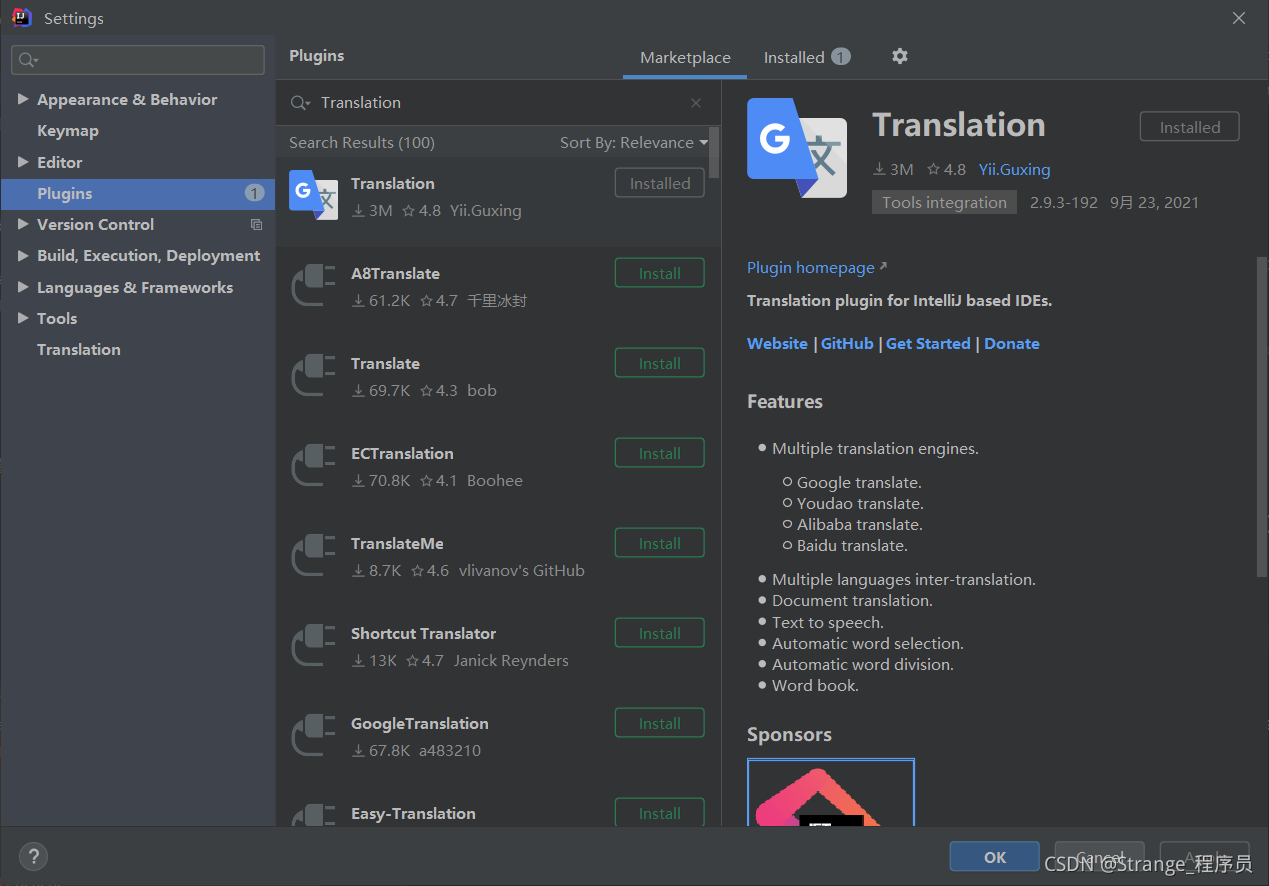This screenshot has height=886, width=1269.
Task: Install the TranslateMe plugin
Action: pos(660,543)
